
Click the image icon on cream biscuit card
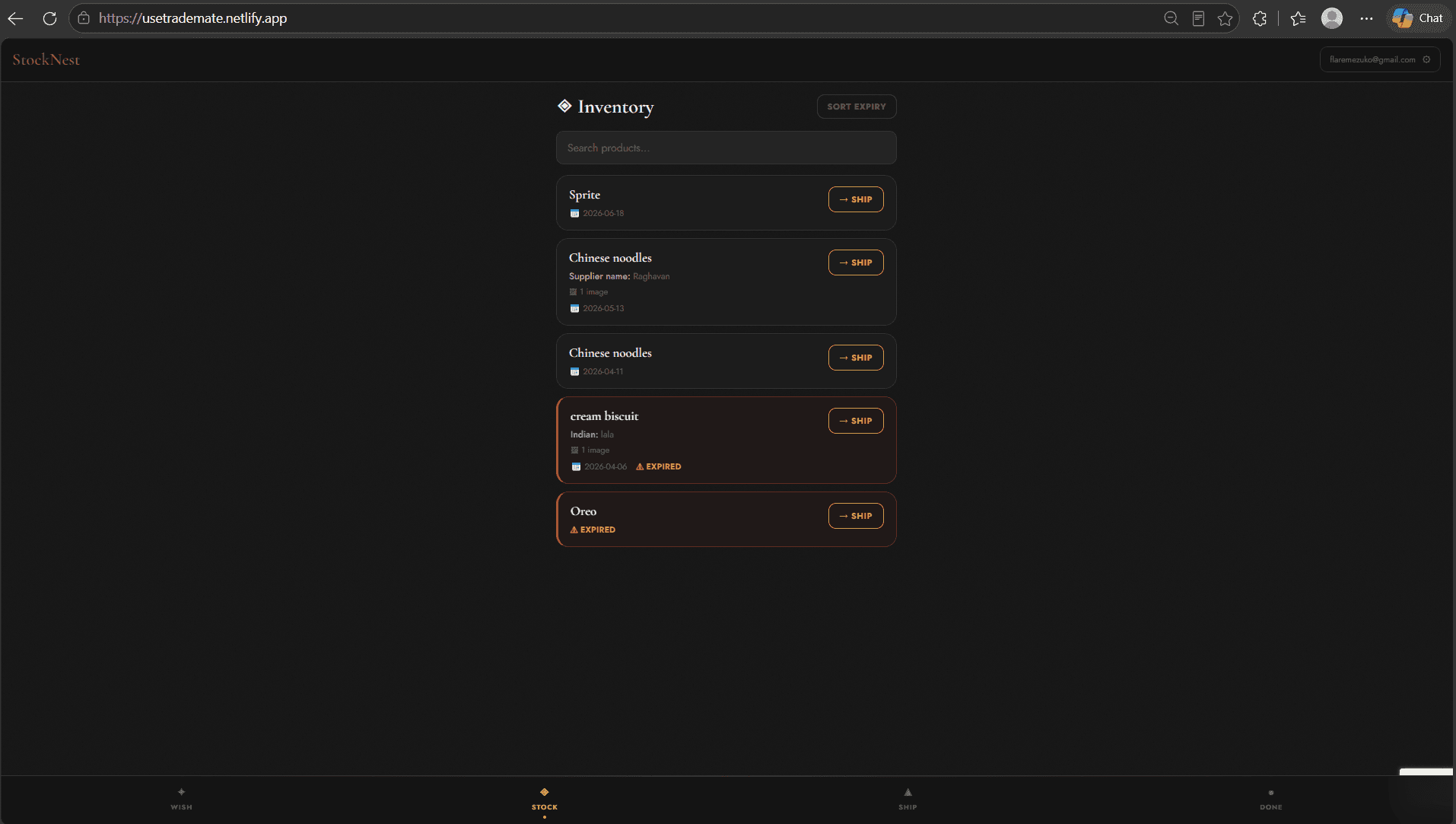574,450
